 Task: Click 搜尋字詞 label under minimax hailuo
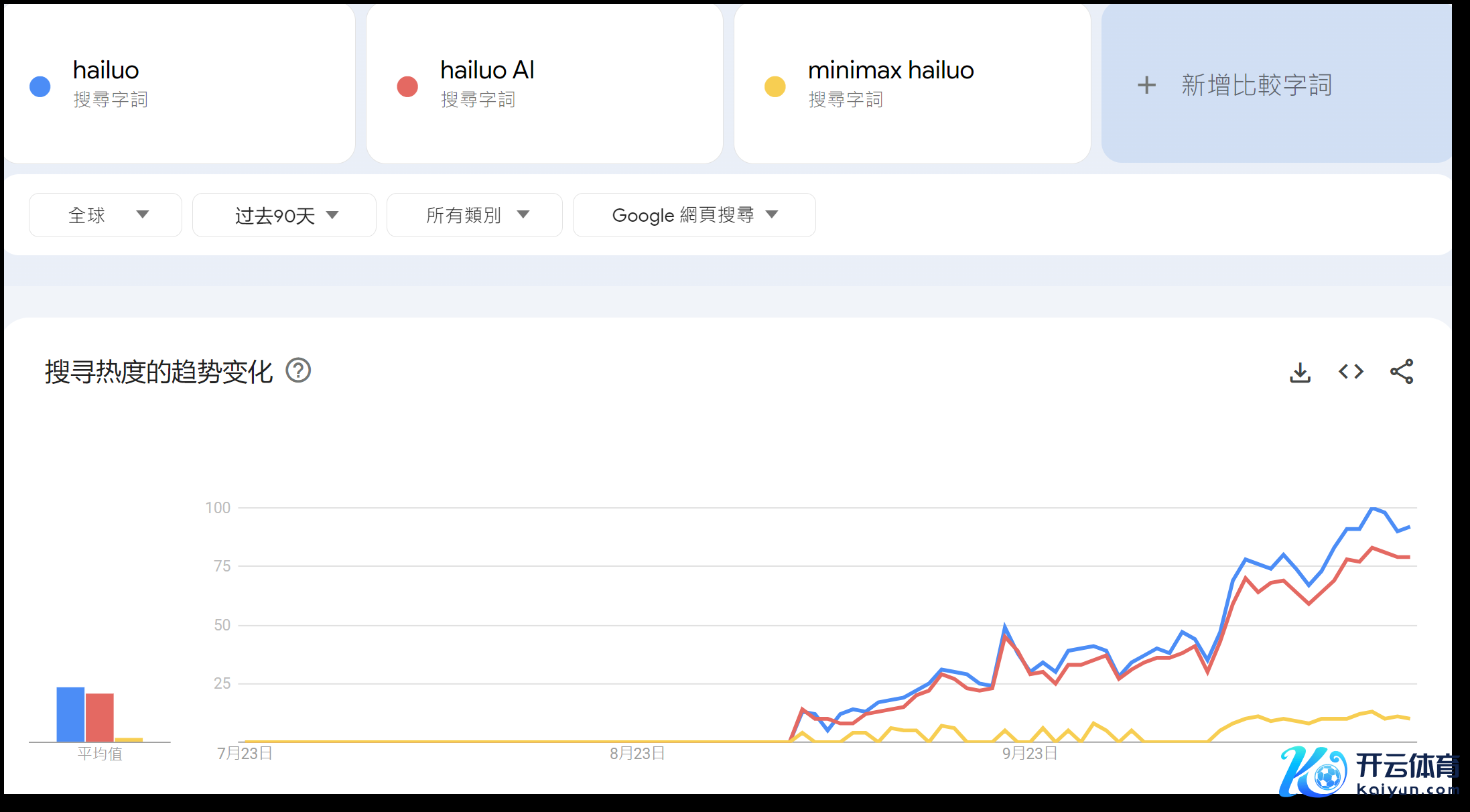pyautogui.click(x=846, y=100)
